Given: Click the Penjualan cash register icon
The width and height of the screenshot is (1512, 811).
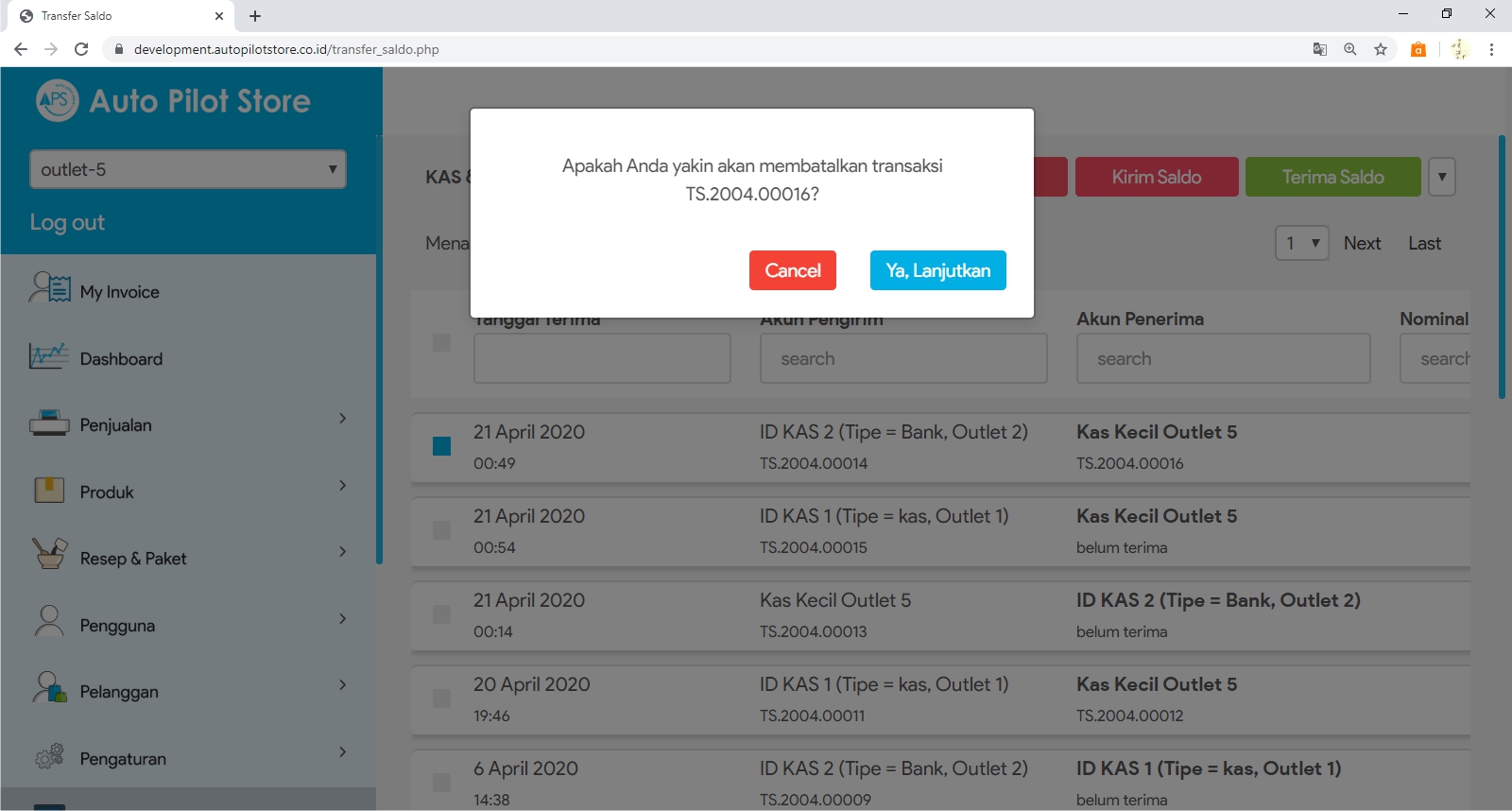Looking at the screenshot, I should (x=49, y=423).
